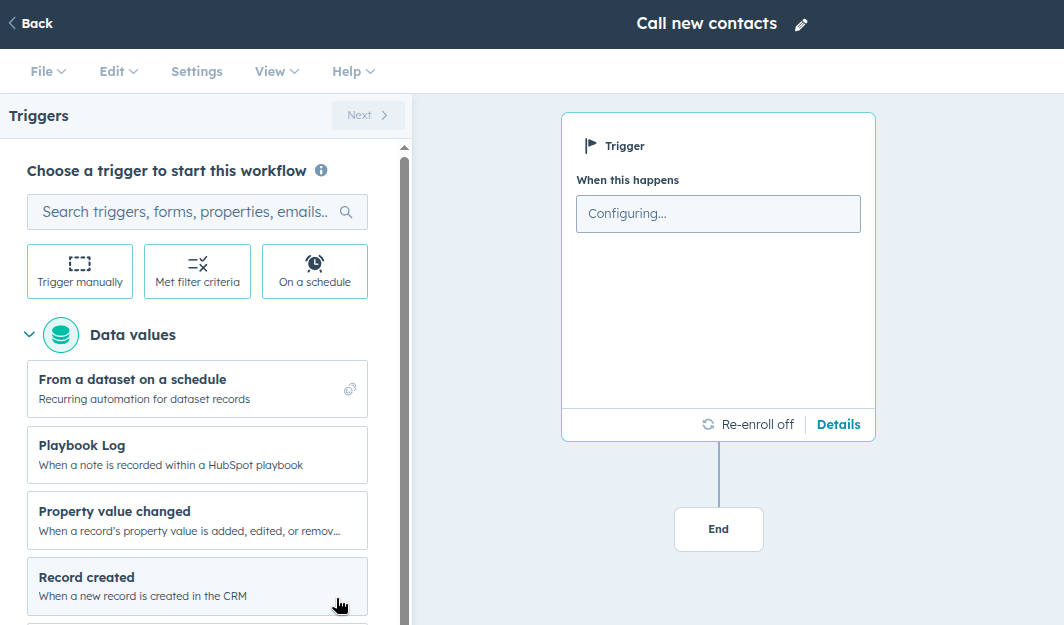Viewport: 1064px width, 625px height.
Task: Click the Next button in the Triggers panel
Action: coord(368,115)
